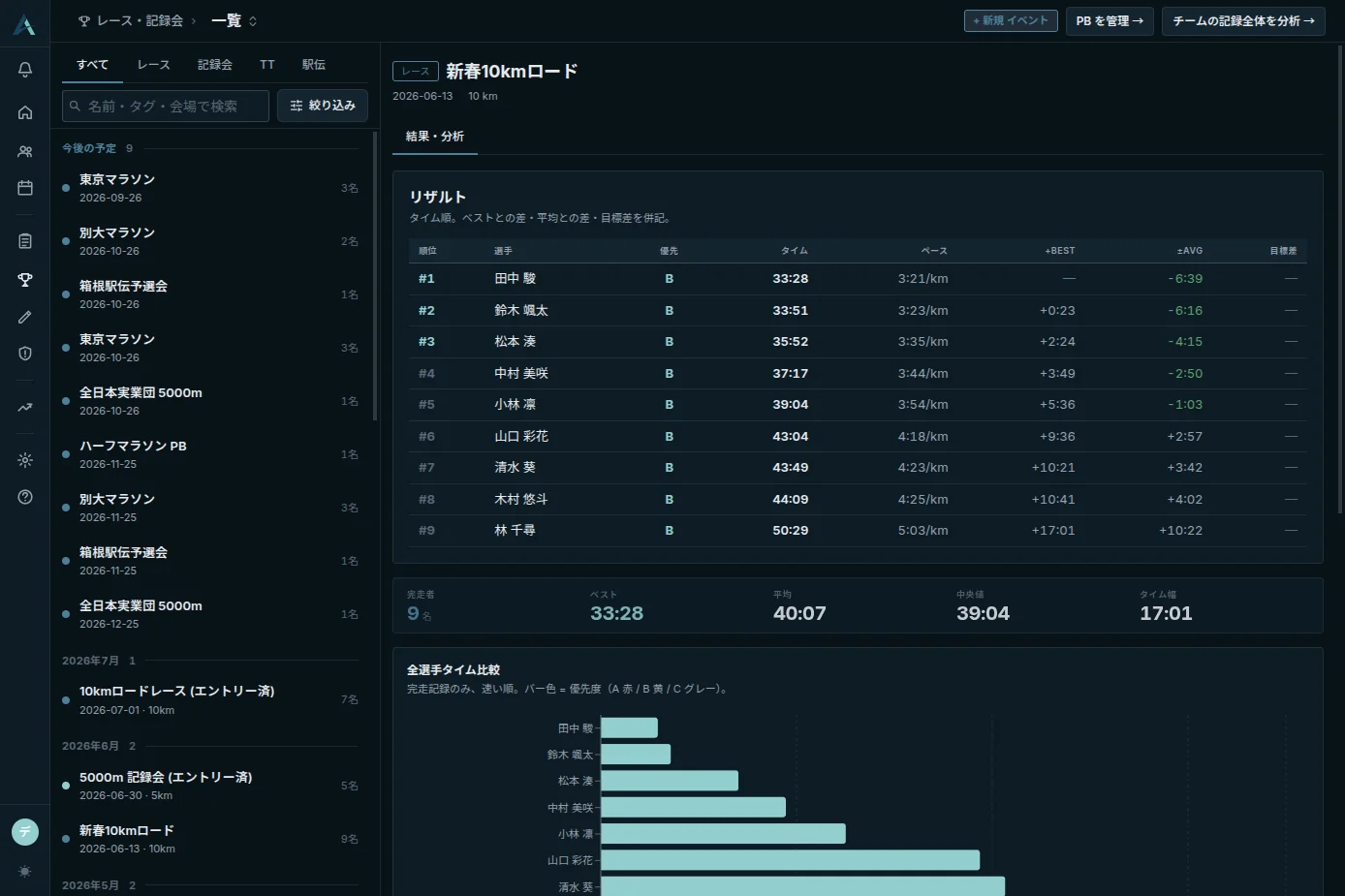Click the event list vertical scrollbar
Image resolution: width=1345 pixels, height=896 pixels.
pyautogui.click(x=376, y=276)
